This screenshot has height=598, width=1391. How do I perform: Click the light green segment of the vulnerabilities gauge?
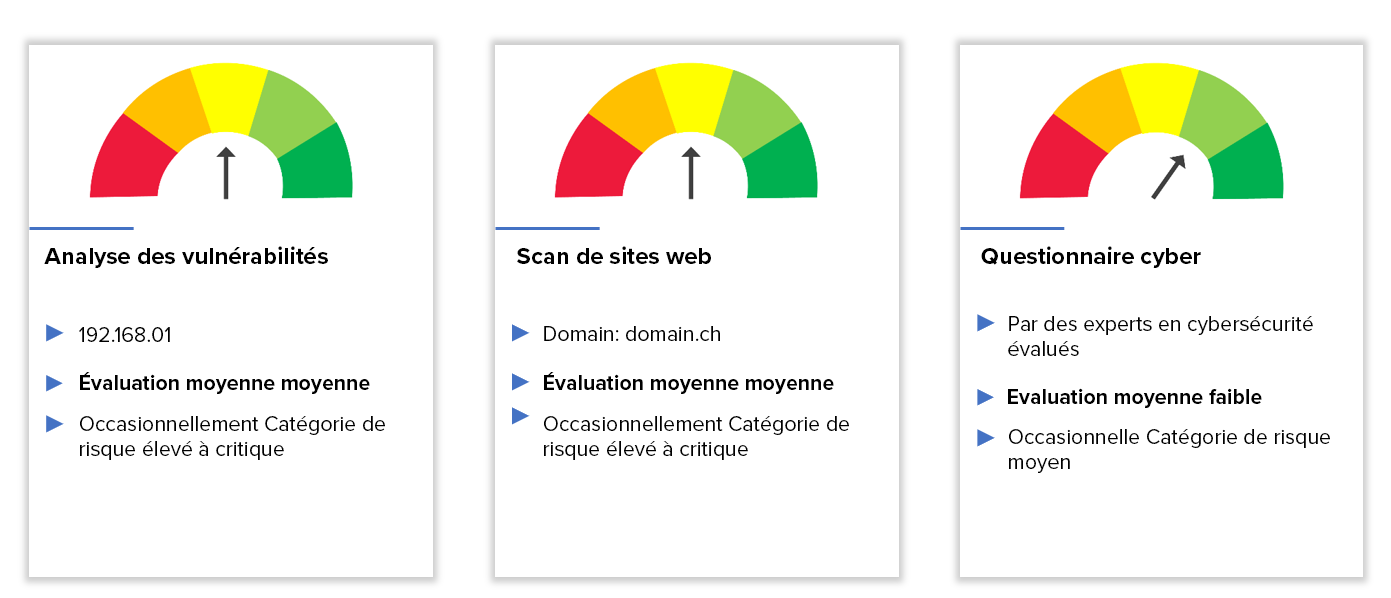290,112
